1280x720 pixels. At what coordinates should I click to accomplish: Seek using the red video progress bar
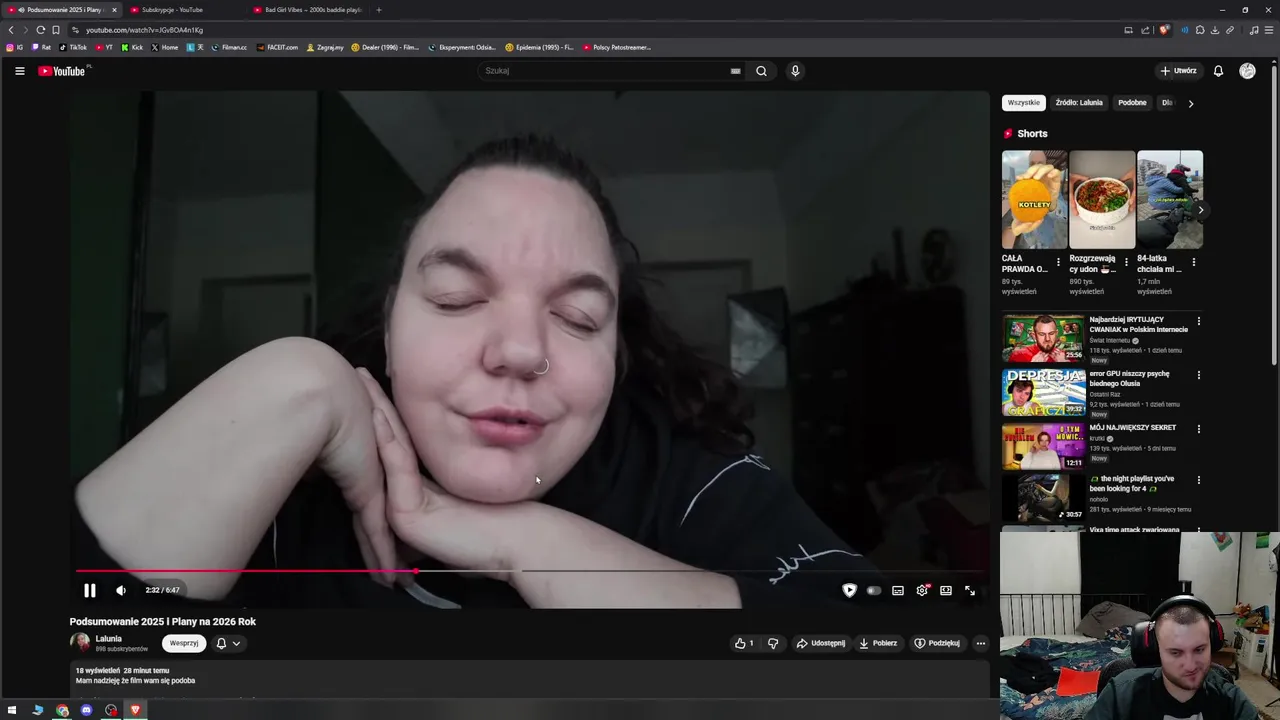(x=530, y=571)
